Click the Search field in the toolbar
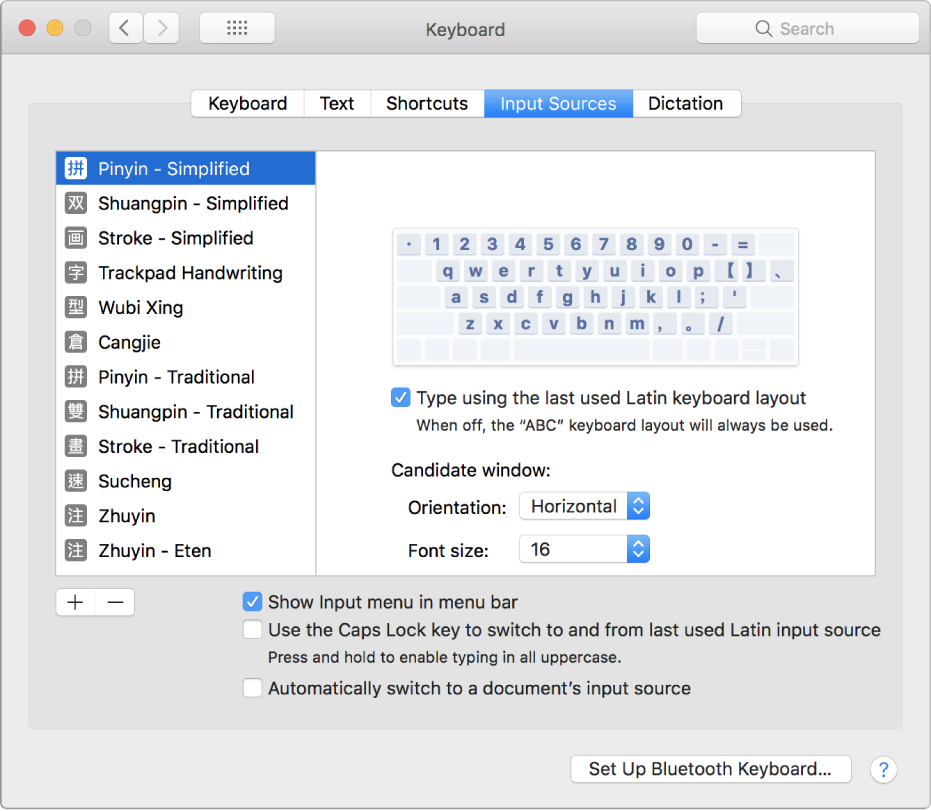 (807, 29)
